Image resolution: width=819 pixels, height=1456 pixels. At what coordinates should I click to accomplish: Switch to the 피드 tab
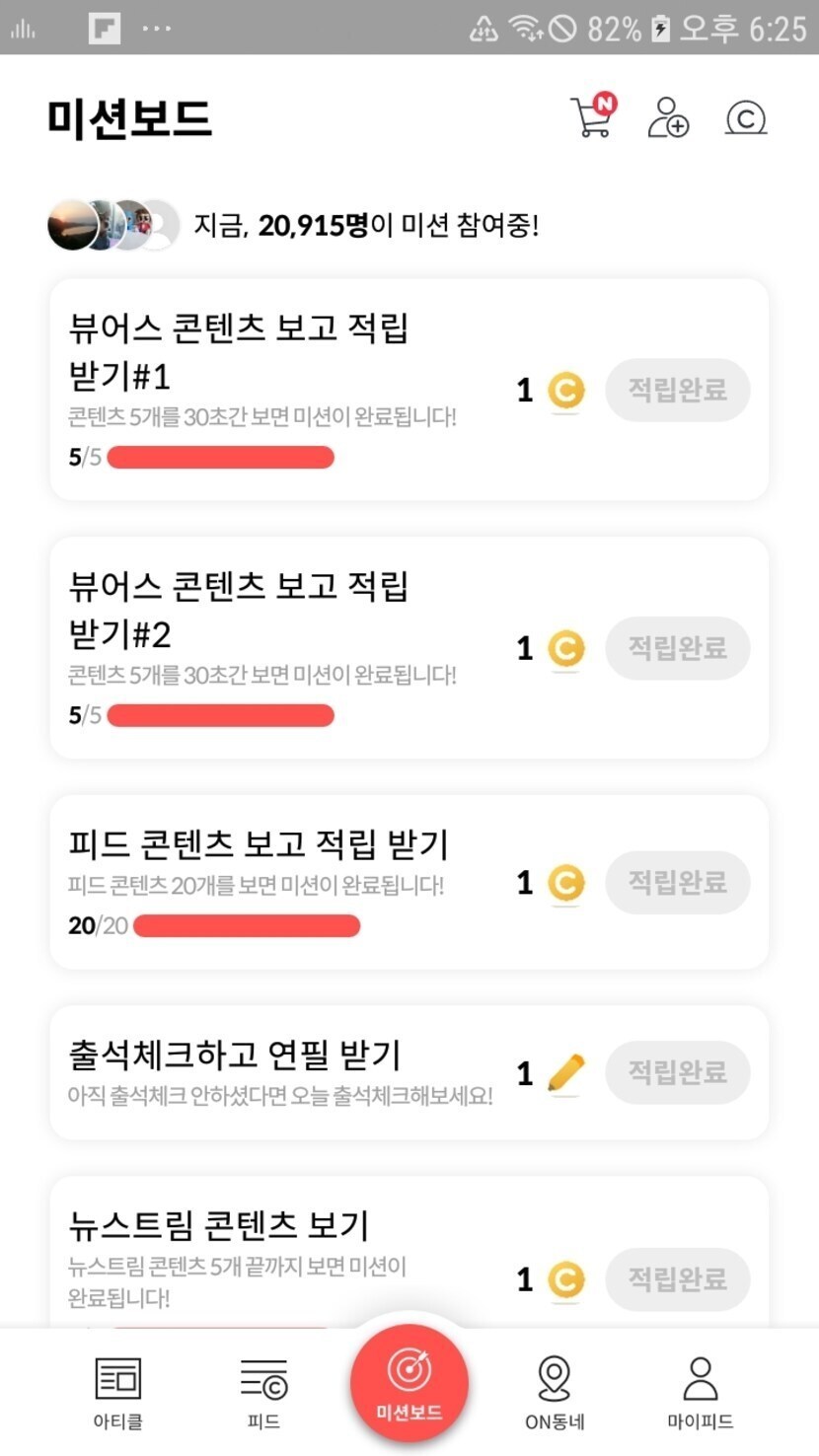pyautogui.click(x=263, y=1392)
